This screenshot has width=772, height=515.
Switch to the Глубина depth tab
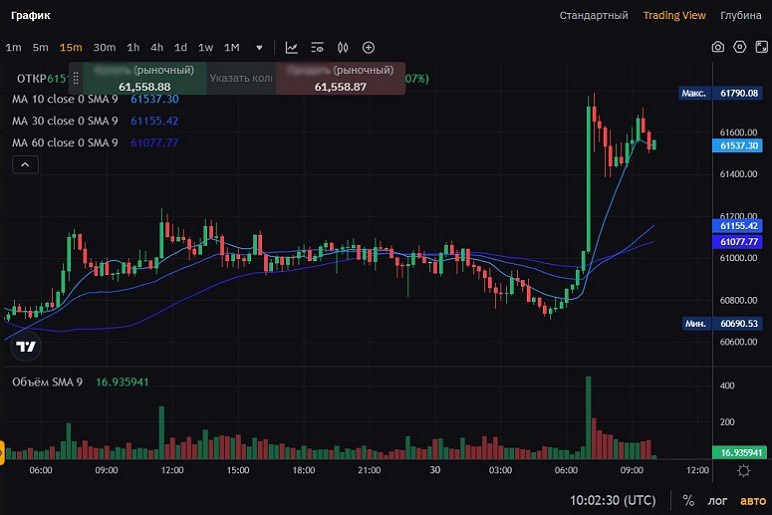(x=740, y=15)
